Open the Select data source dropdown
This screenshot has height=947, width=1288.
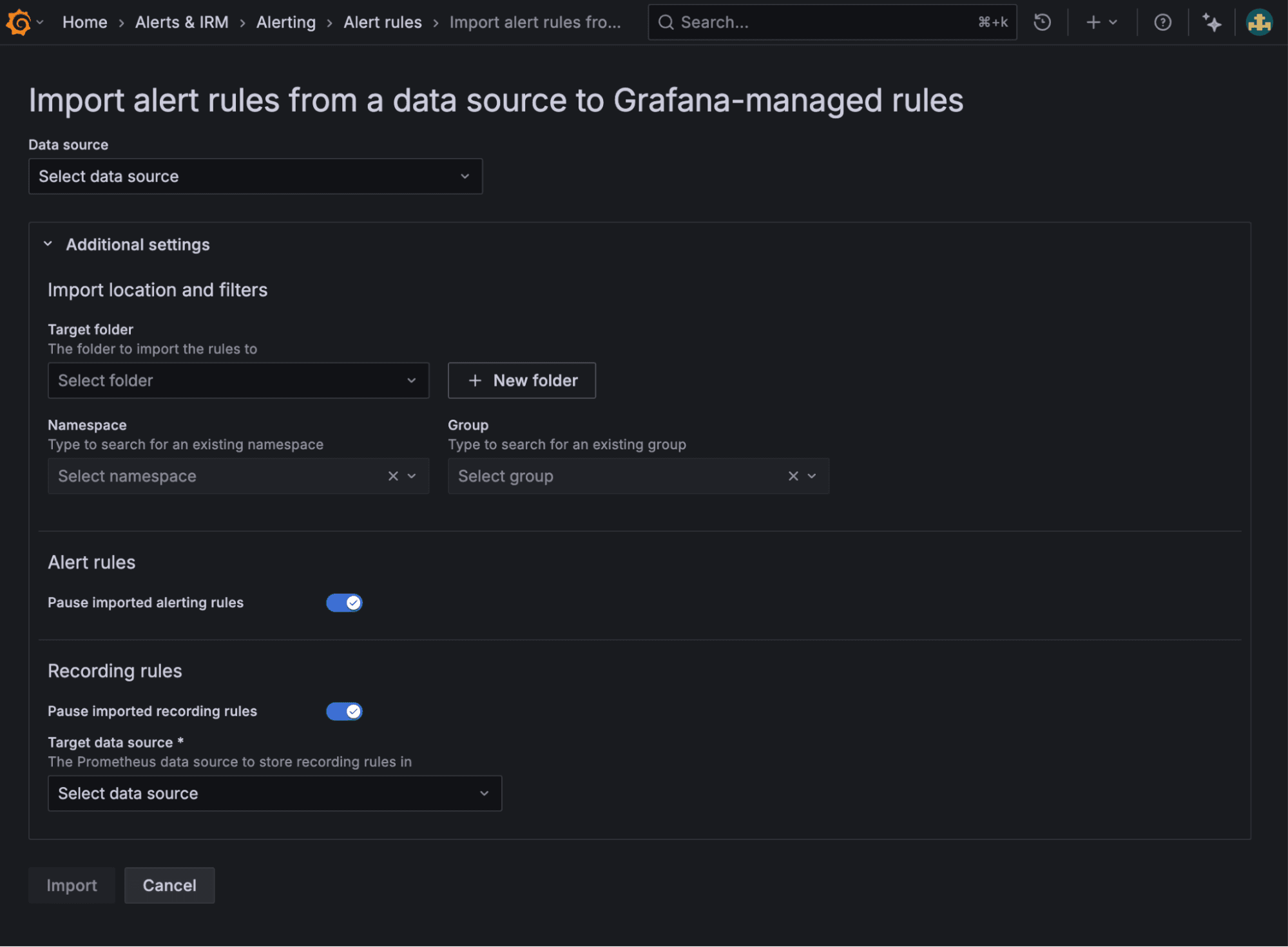(x=255, y=176)
